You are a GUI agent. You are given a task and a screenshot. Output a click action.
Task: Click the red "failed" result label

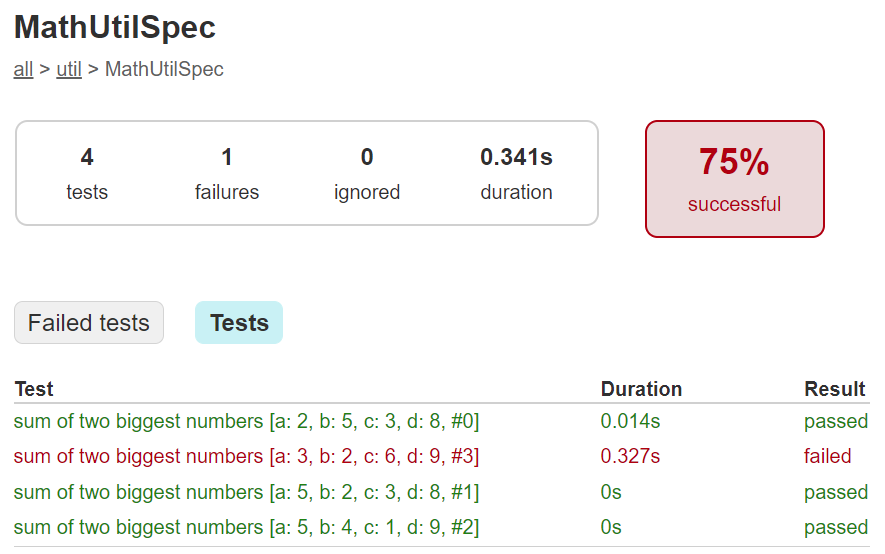point(827,456)
